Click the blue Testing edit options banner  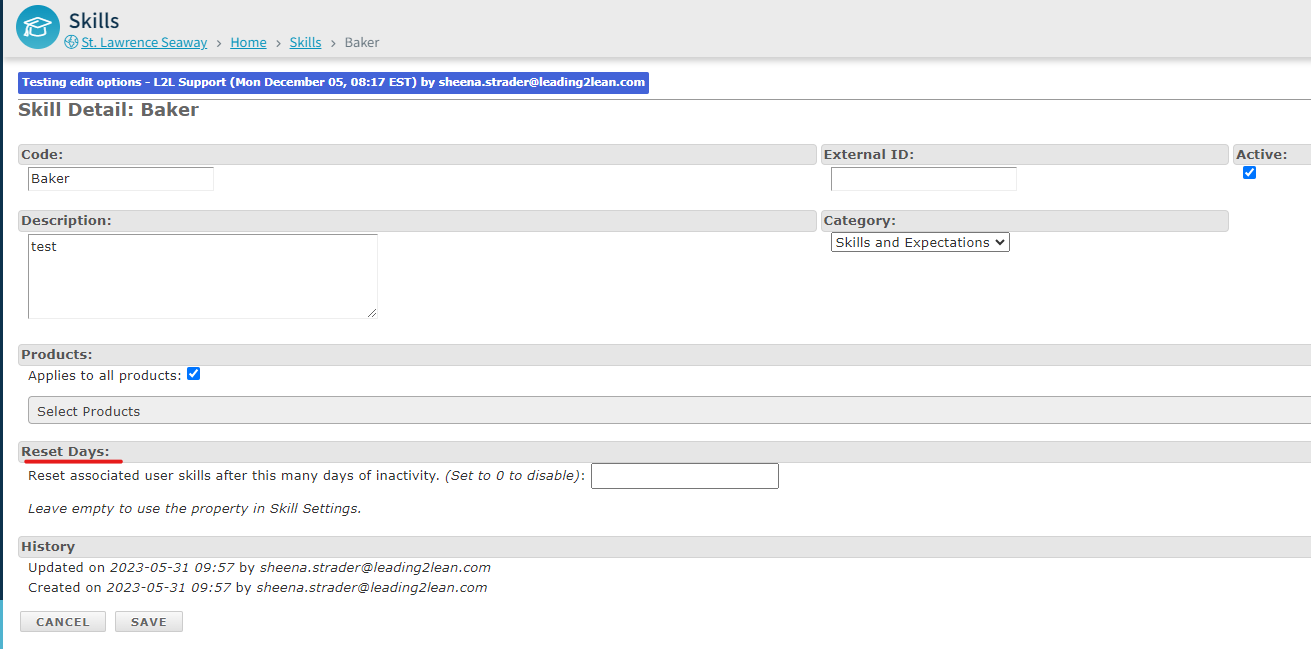(333, 83)
